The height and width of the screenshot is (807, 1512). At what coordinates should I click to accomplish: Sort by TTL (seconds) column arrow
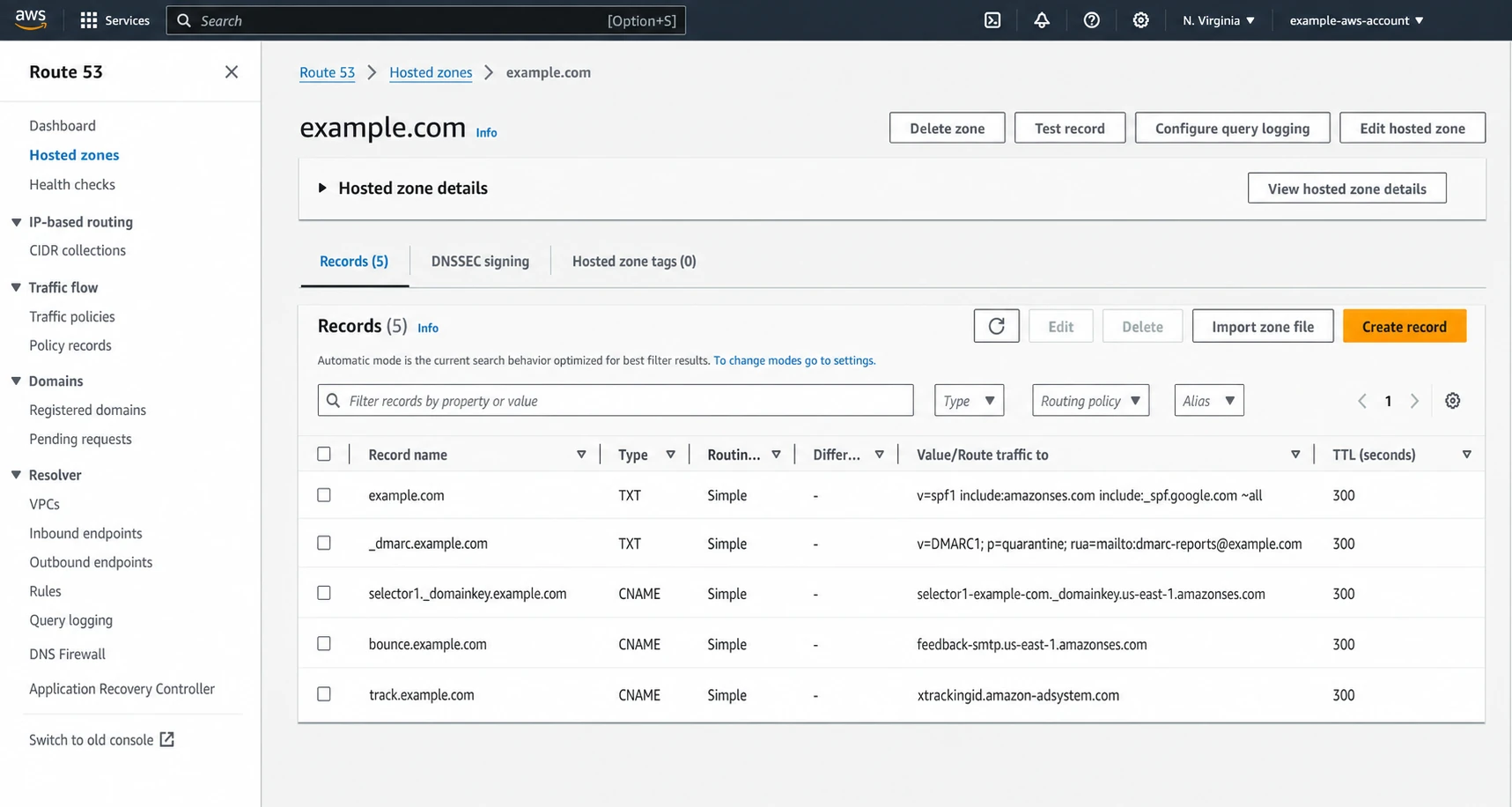coord(1466,455)
